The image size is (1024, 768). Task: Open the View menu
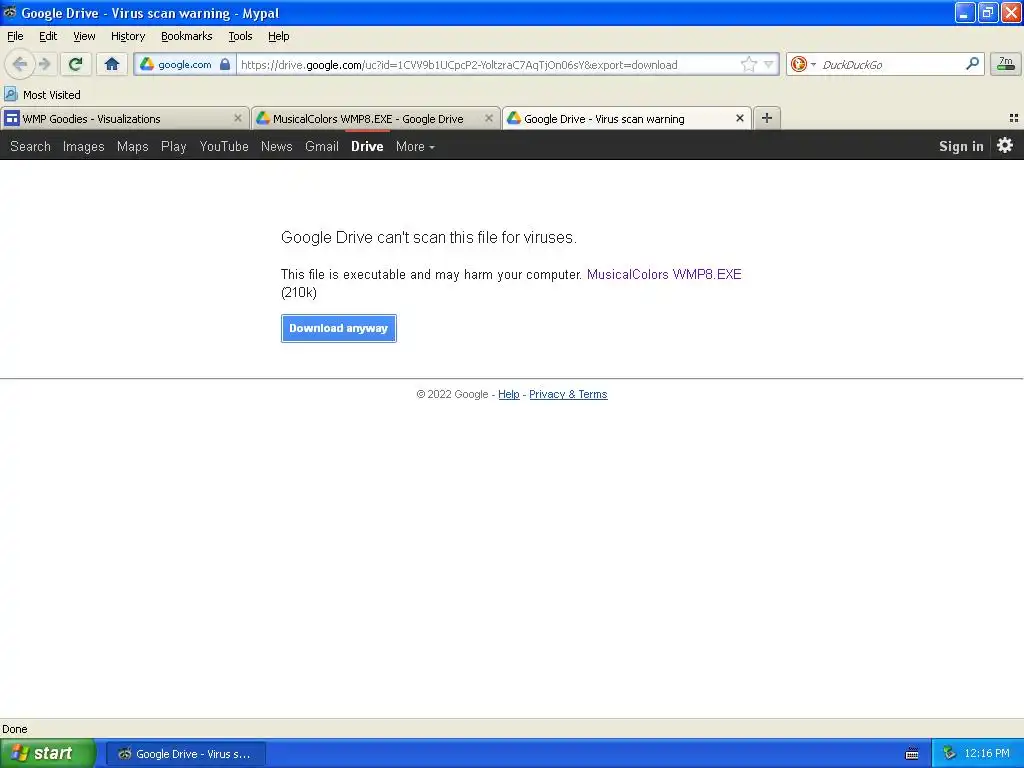[x=84, y=36]
